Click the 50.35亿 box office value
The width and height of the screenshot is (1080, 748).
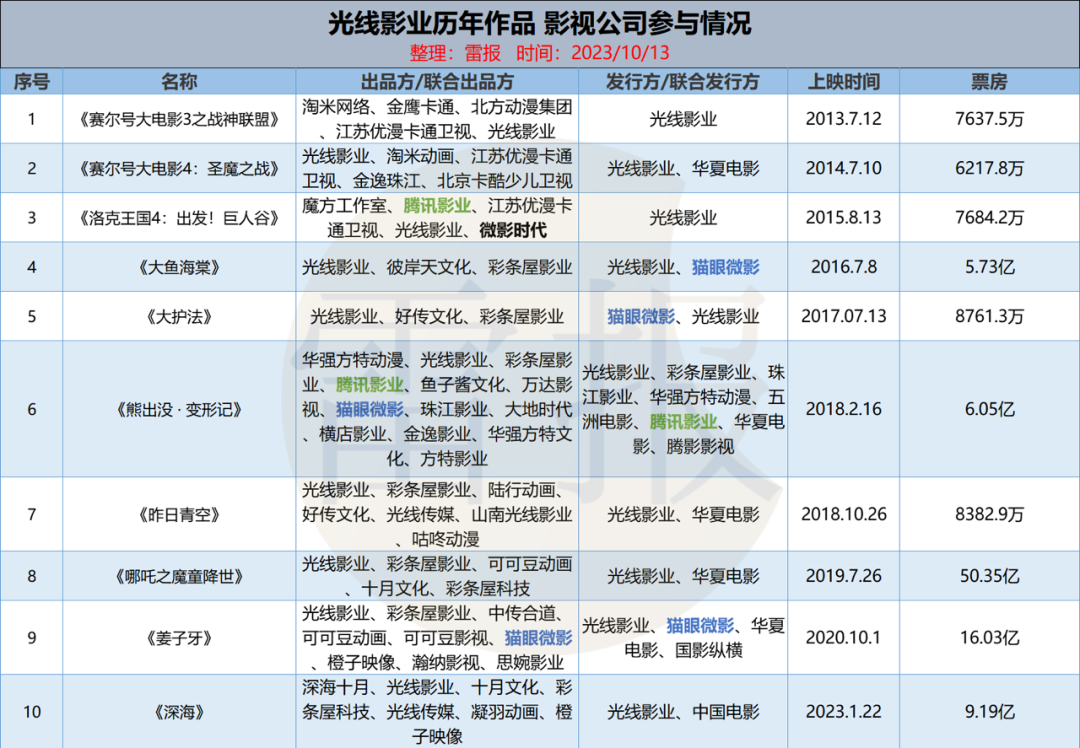(989, 576)
